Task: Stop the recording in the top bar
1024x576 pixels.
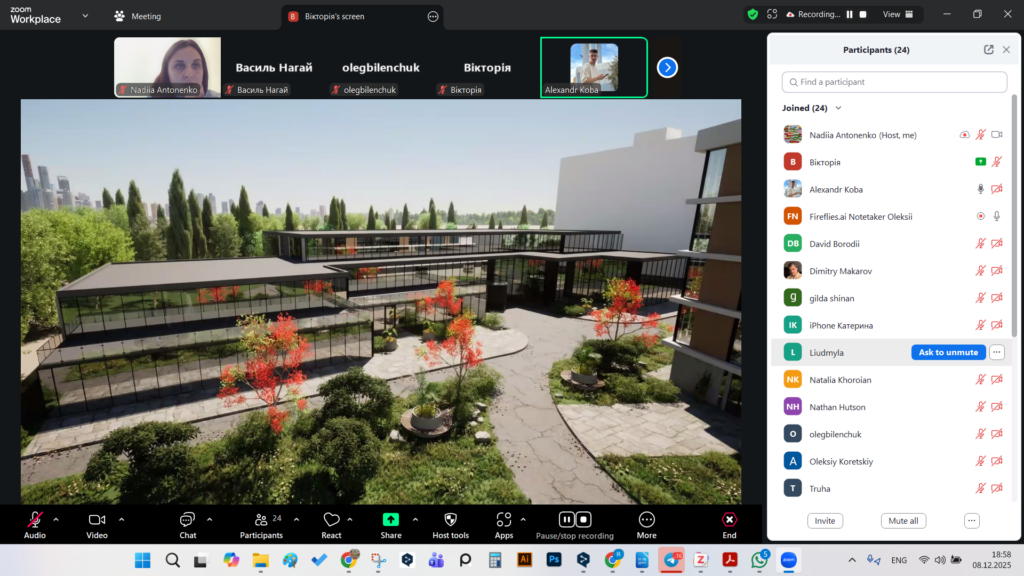Action: tap(862, 15)
